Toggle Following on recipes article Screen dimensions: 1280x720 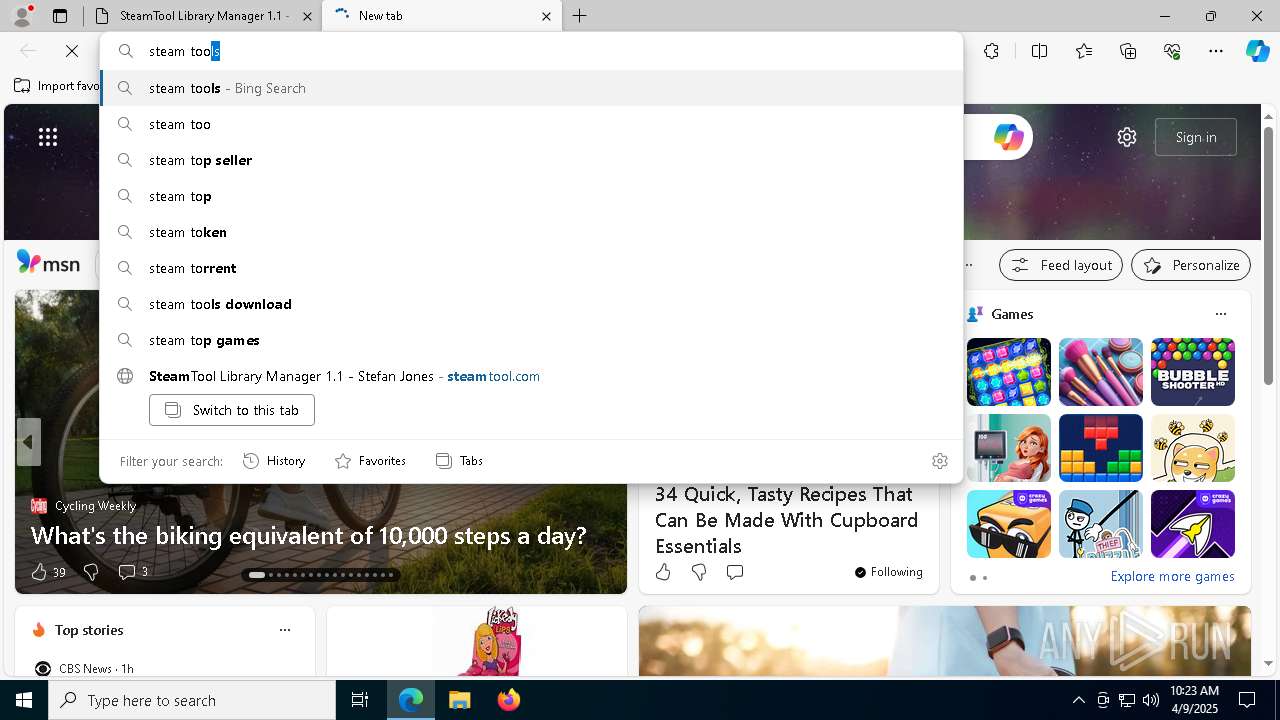click(x=889, y=572)
